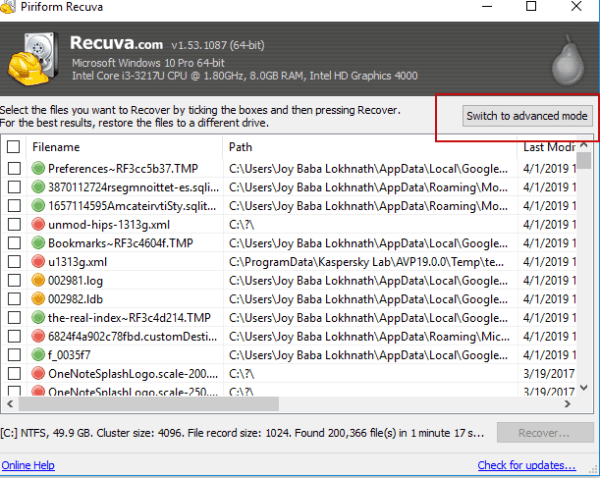Tick checkbox for Preferences~RF3cc5b37.TMP
This screenshot has height=478, width=600.
pyautogui.click(x=14, y=168)
